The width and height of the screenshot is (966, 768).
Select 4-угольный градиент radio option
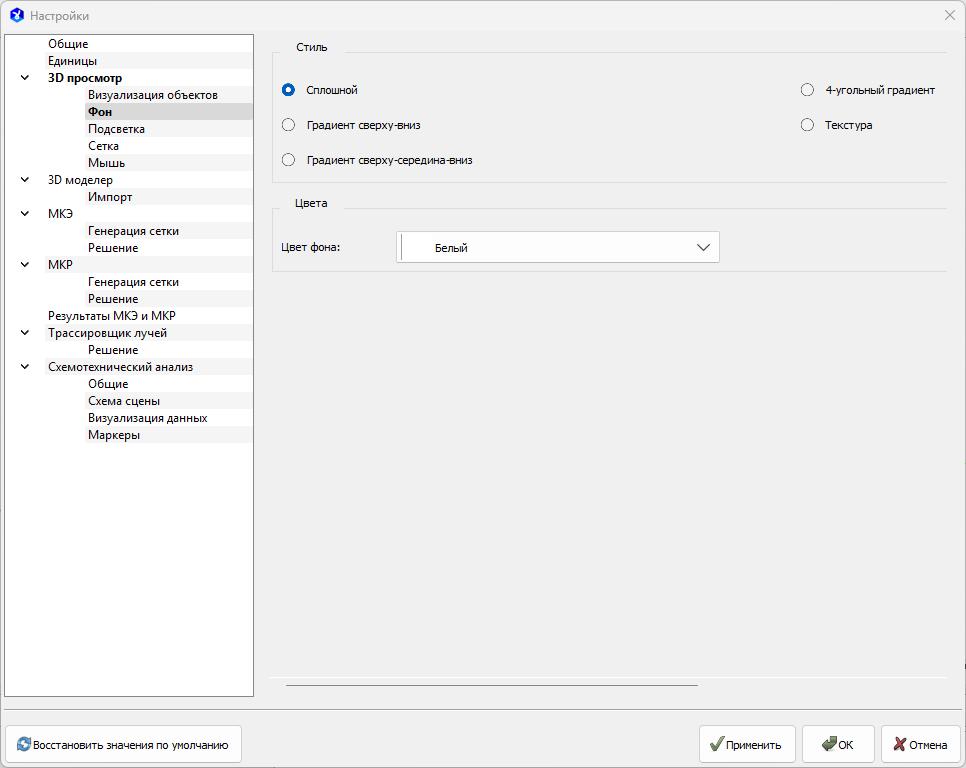point(808,90)
